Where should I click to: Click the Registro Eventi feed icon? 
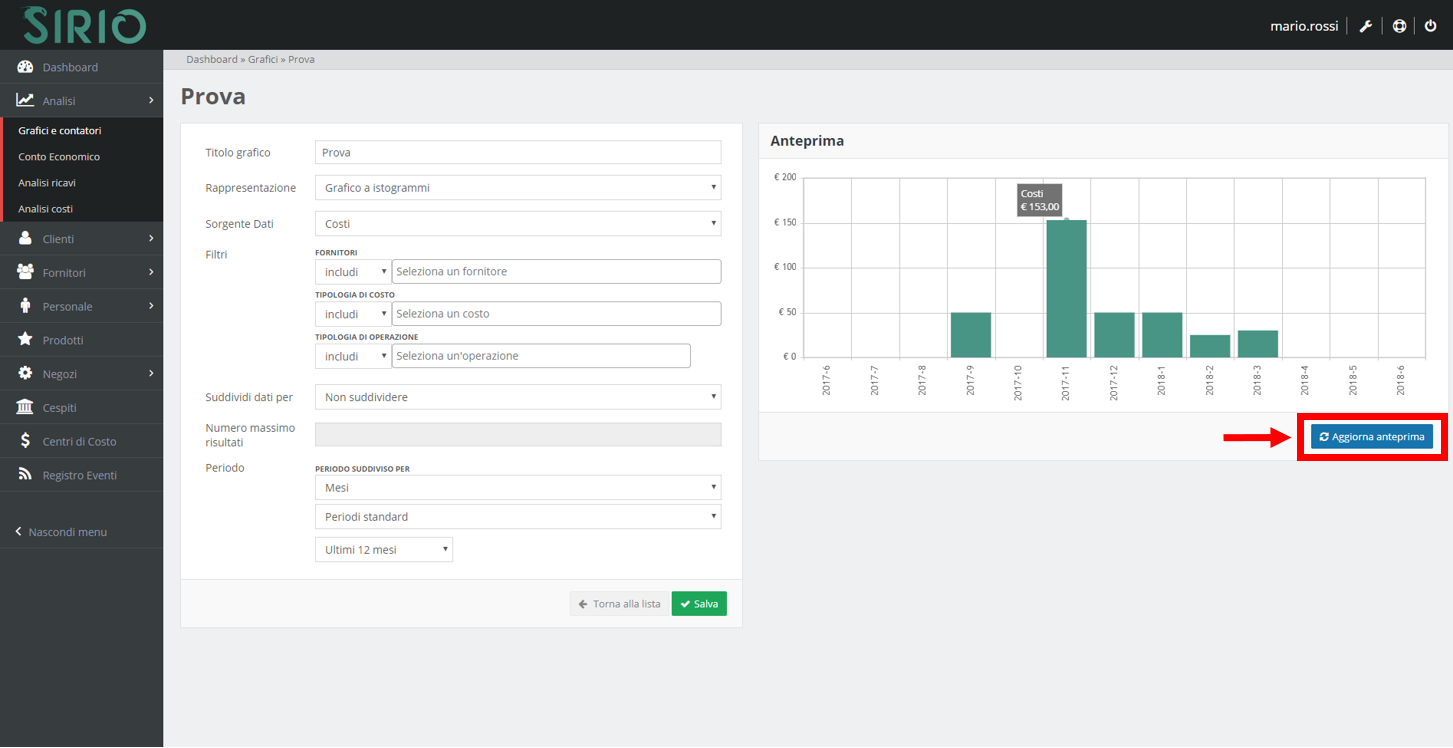(x=26, y=475)
